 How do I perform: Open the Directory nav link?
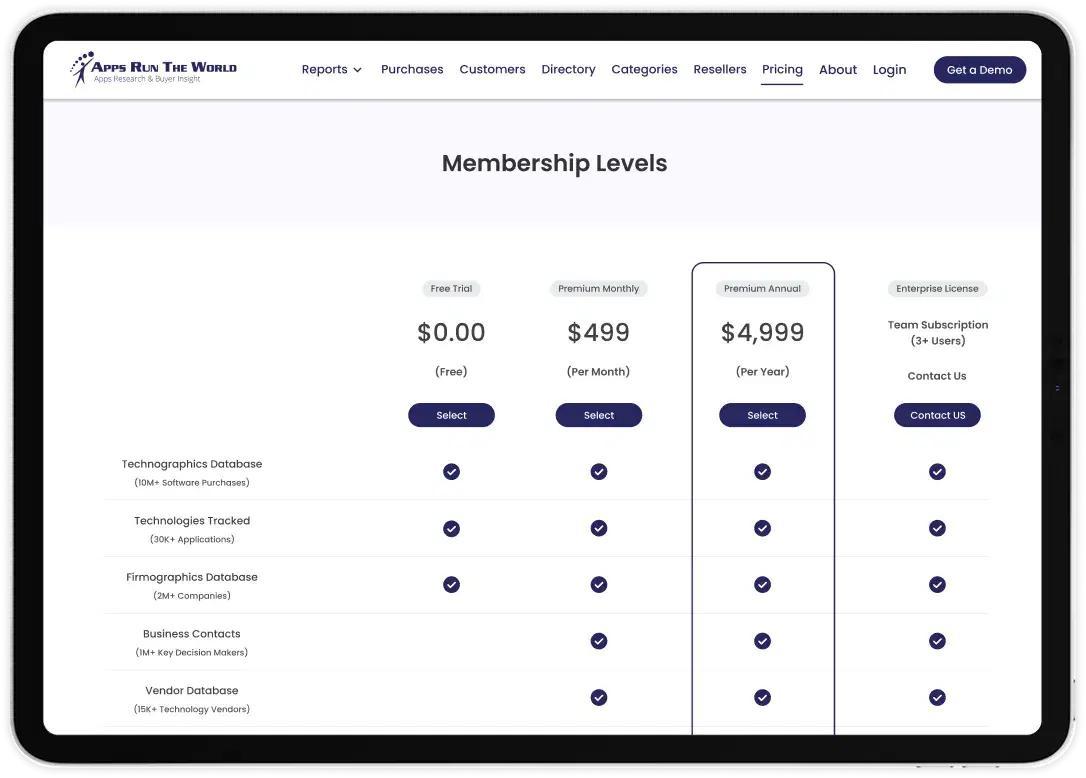[569, 69]
